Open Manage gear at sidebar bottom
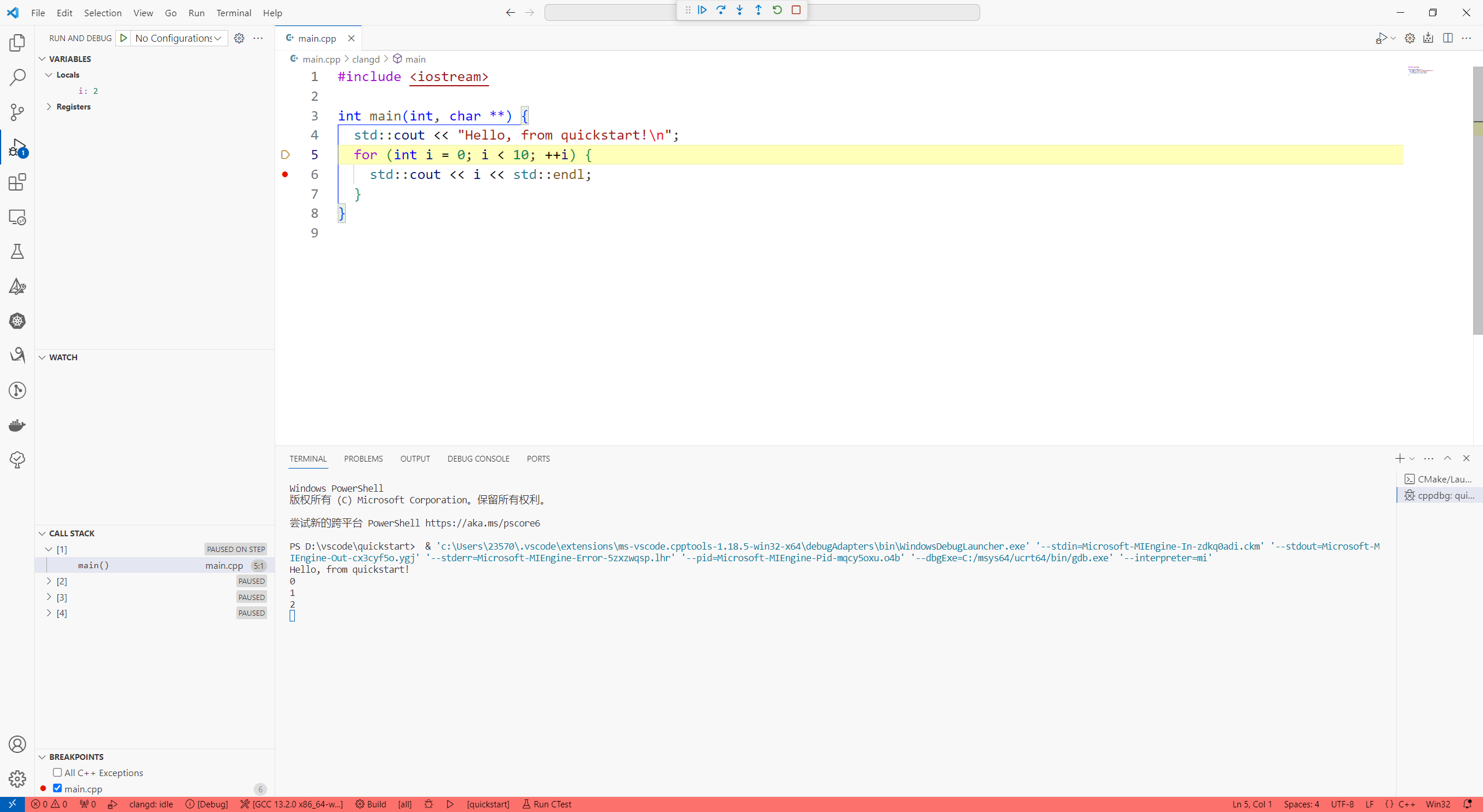Image resolution: width=1483 pixels, height=812 pixels. (x=17, y=779)
